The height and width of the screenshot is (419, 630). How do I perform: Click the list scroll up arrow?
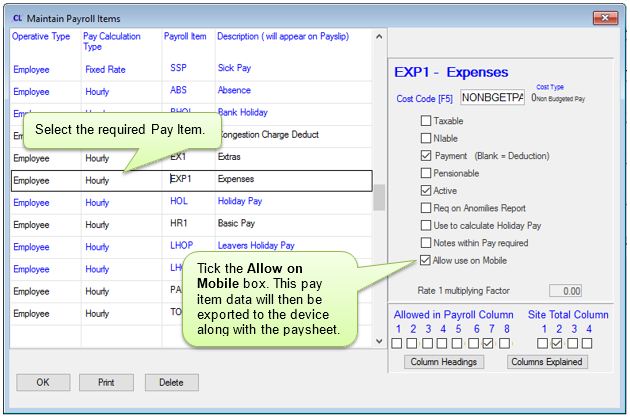pos(379,37)
